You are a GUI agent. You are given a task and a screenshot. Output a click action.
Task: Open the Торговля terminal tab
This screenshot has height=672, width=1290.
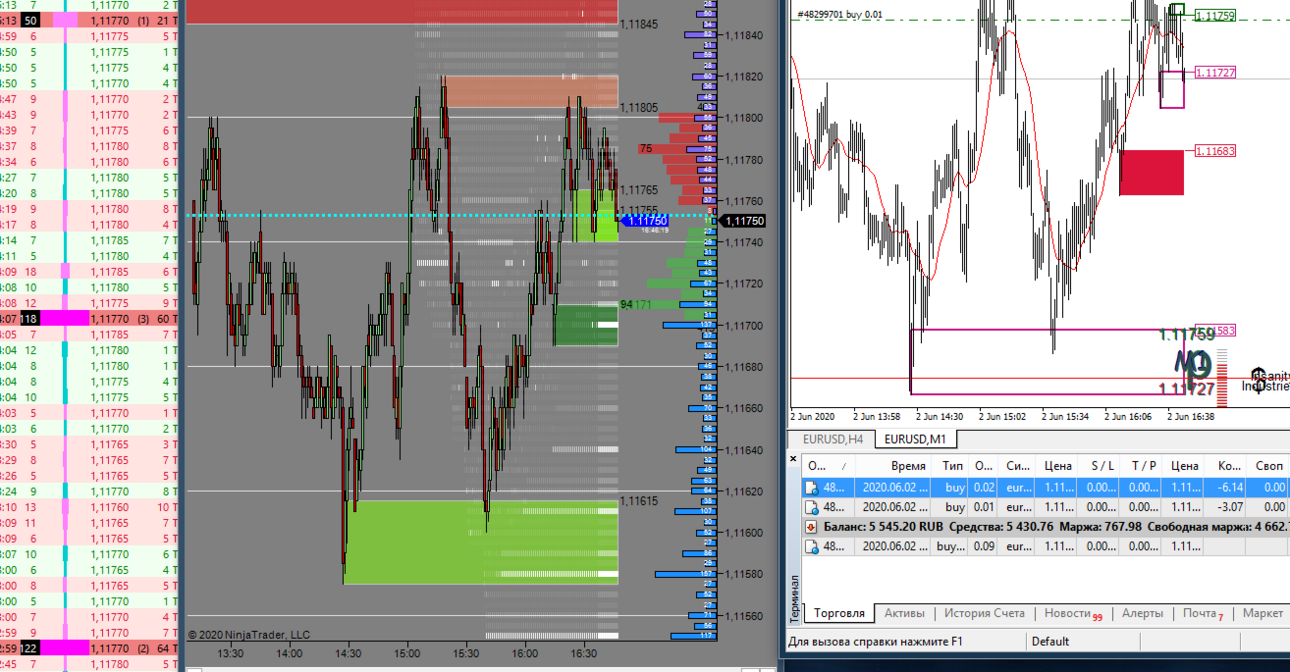pos(839,613)
